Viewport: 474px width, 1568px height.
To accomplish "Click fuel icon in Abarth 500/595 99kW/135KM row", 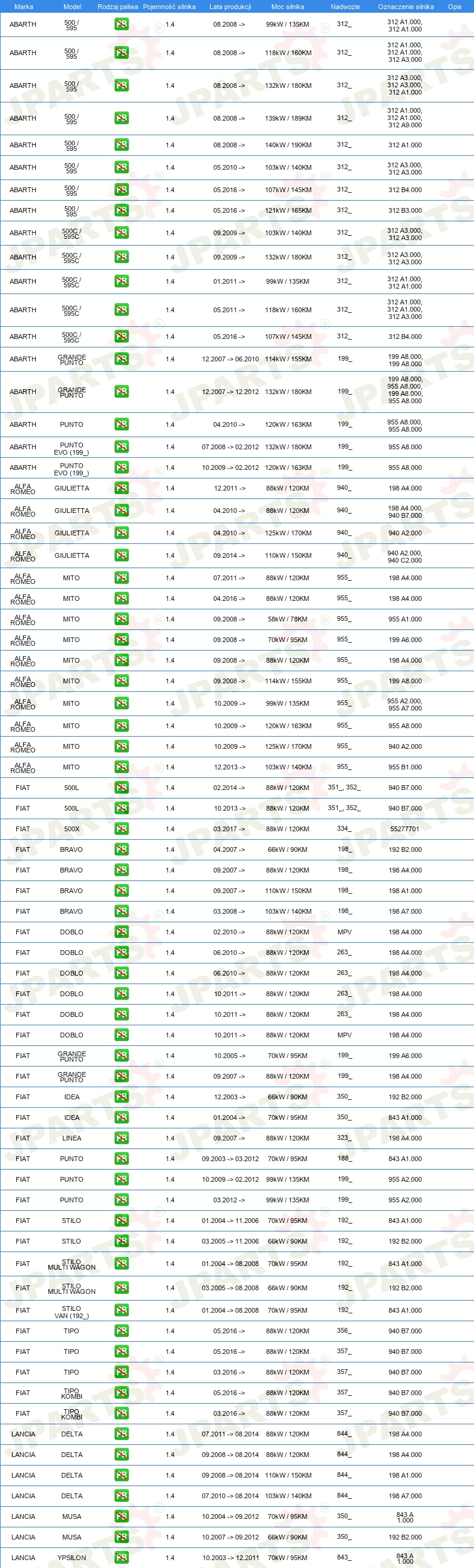I will [121, 24].
